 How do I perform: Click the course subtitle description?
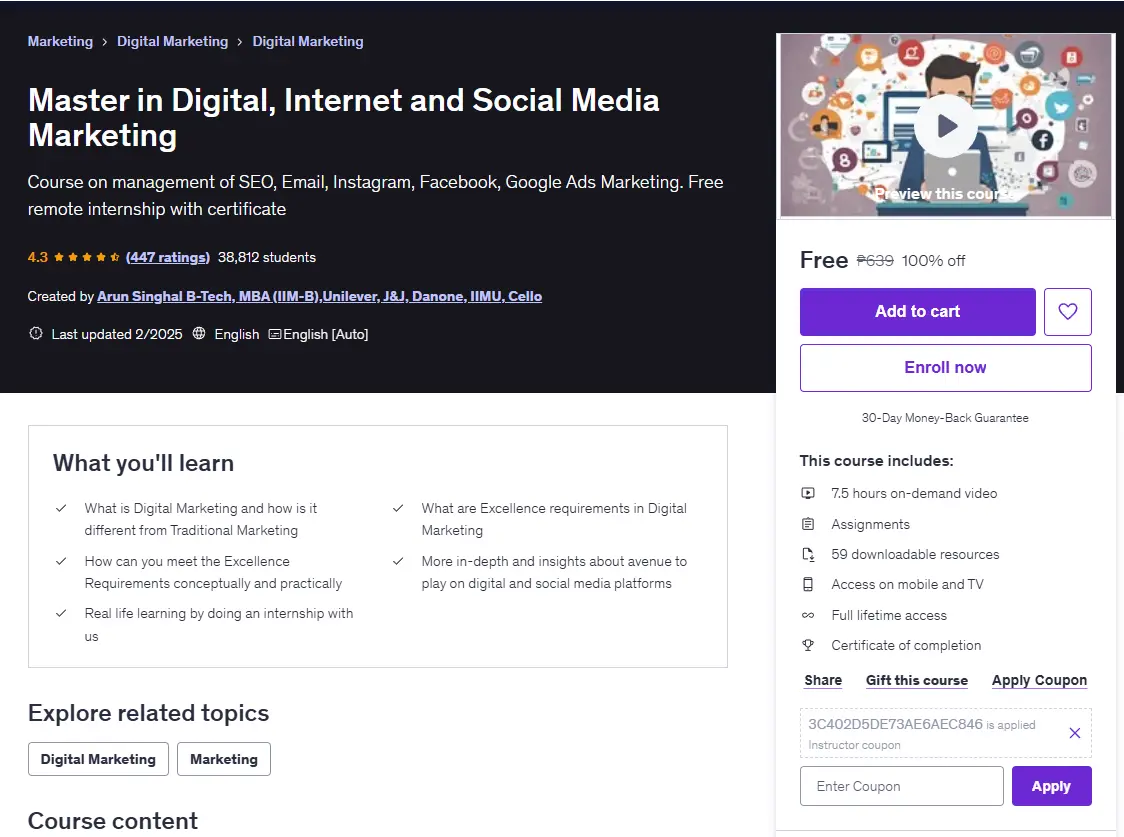(375, 196)
